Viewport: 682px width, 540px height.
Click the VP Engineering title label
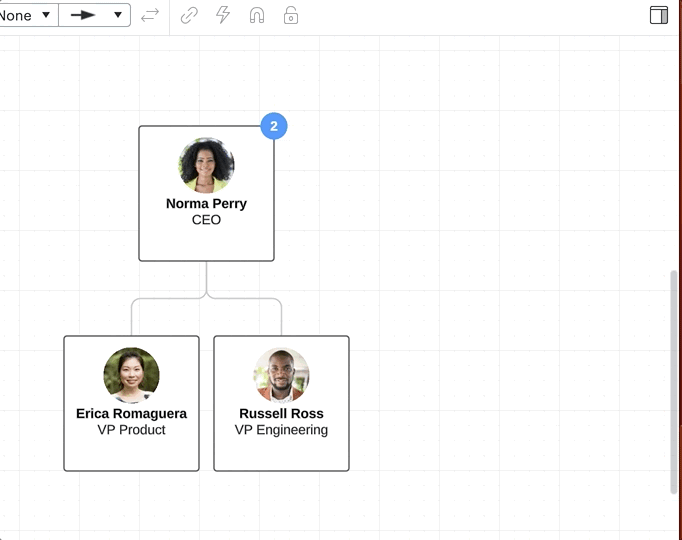[281, 430]
